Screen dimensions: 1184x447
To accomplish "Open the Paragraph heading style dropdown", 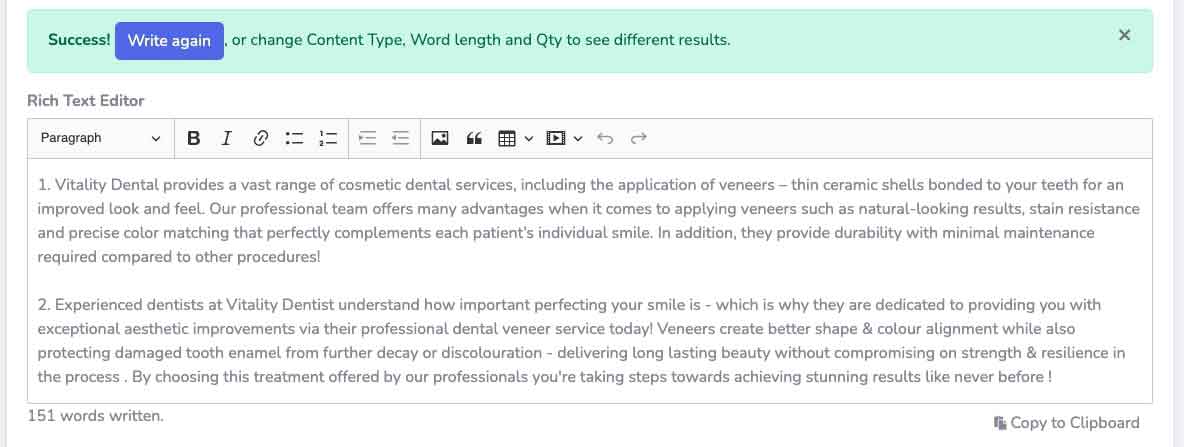I will (x=100, y=138).
